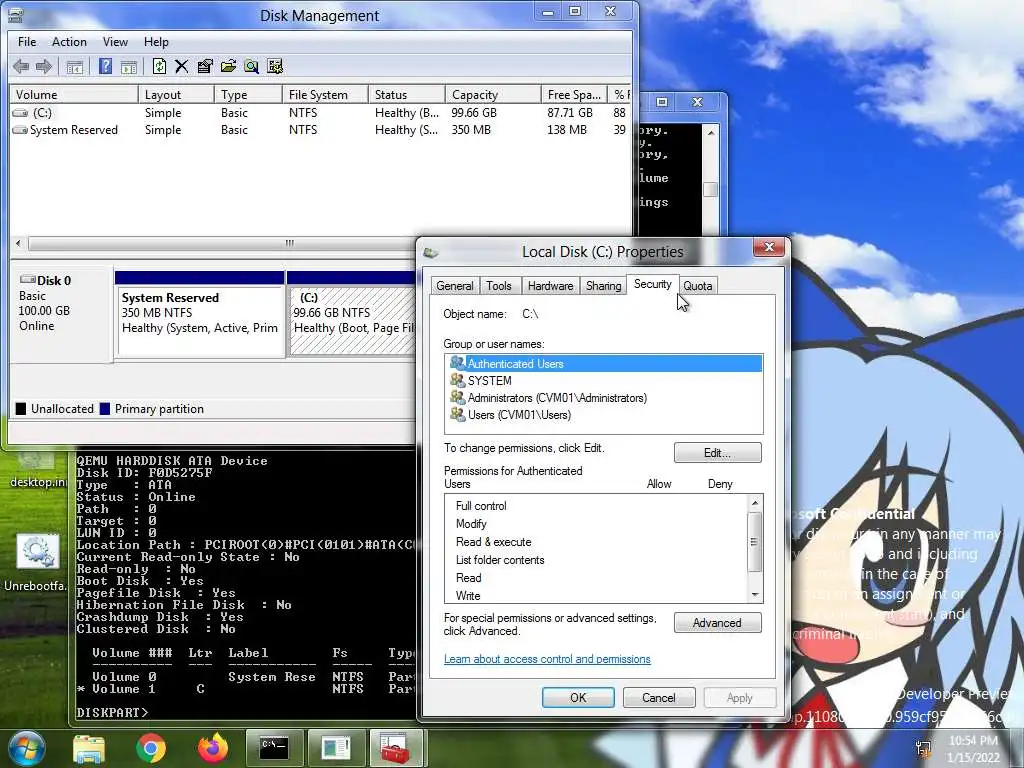The width and height of the screenshot is (1024, 768).
Task: Select SYSTEM in the group list
Action: (x=603, y=381)
